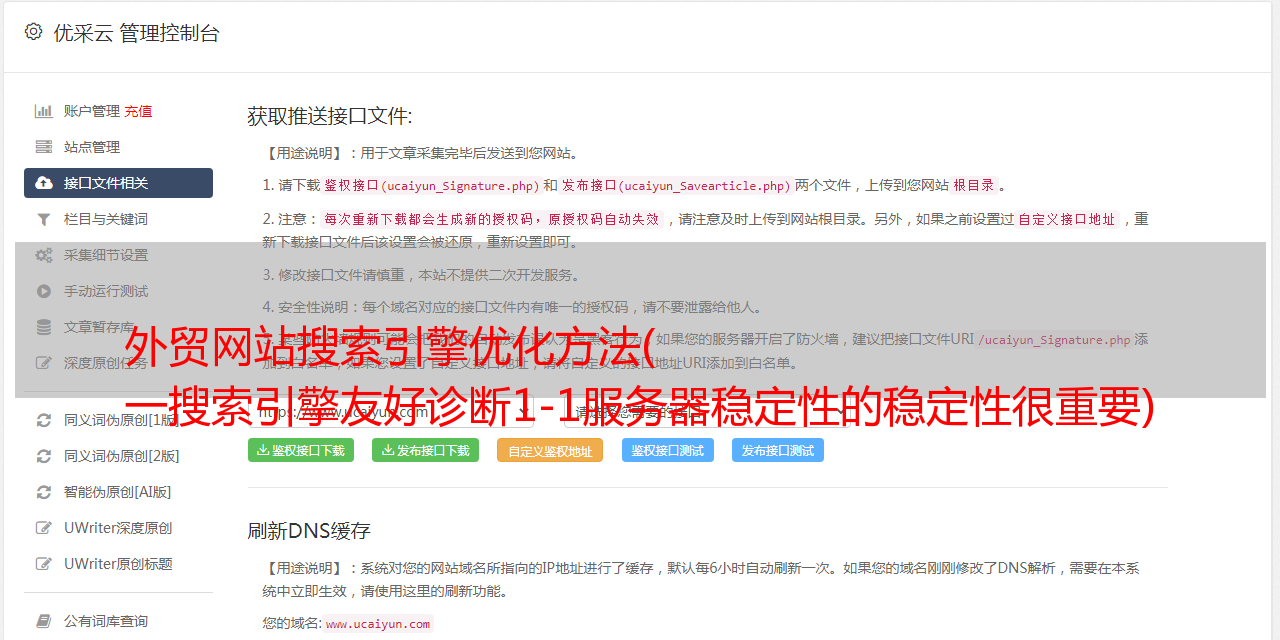Click the bar chart icon for 账户管理

tap(44, 111)
